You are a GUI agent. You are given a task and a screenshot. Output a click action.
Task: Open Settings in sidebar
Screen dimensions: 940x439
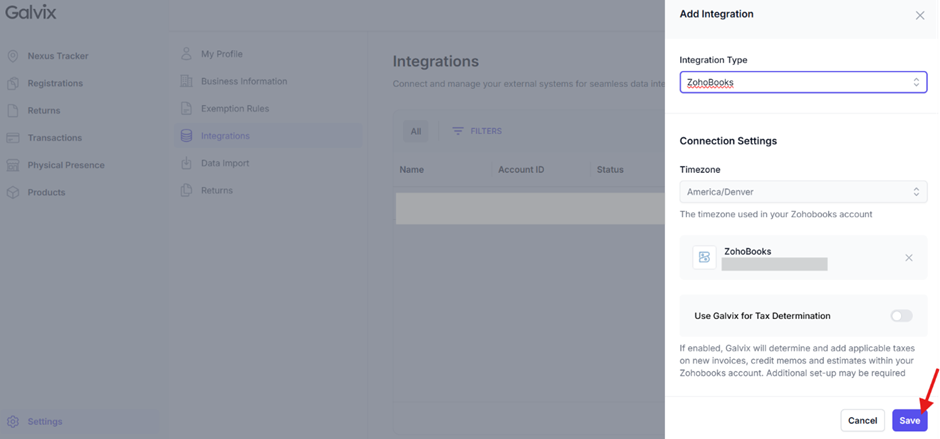(x=45, y=422)
